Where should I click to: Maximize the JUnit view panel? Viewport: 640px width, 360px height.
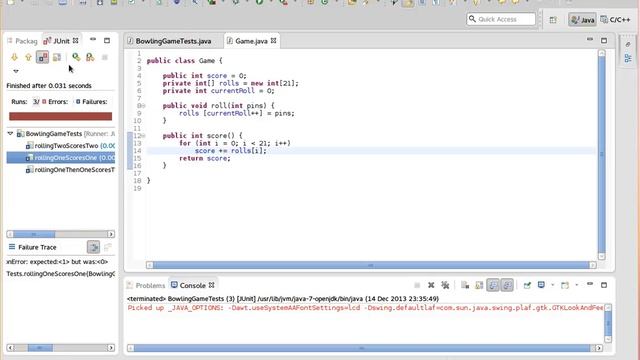coord(107,40)
